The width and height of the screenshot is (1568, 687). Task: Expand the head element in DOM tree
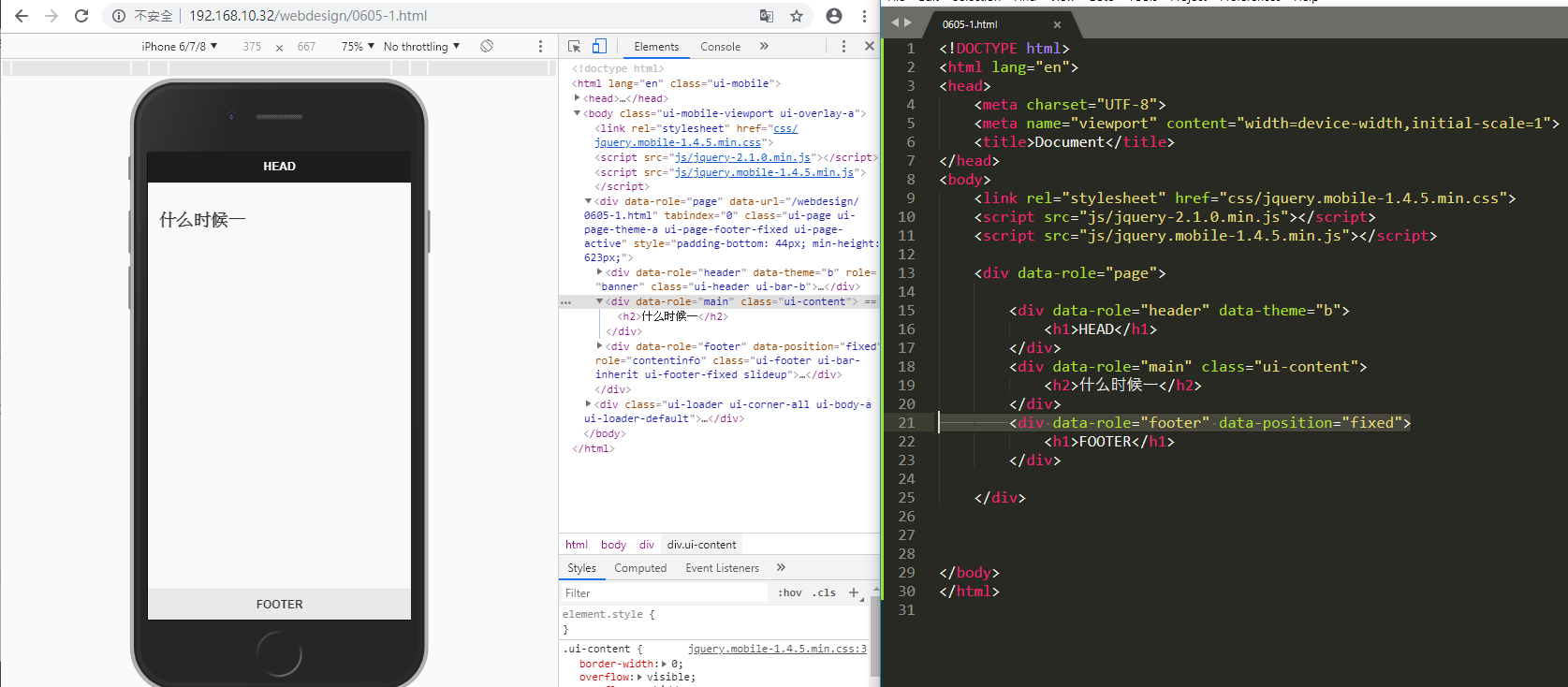(x=578, y=98)
